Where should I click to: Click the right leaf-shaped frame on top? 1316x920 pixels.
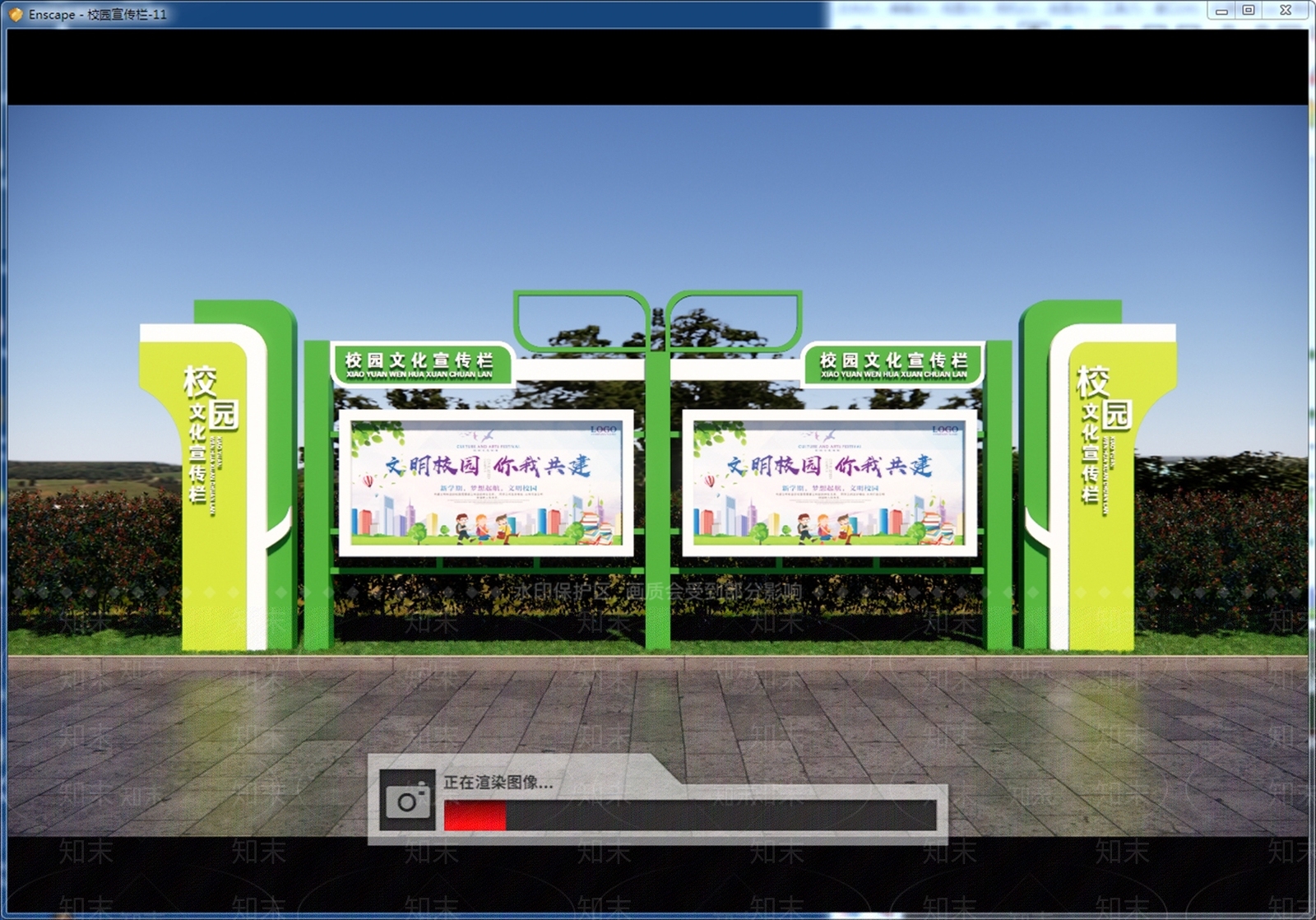tap(734, 320)
